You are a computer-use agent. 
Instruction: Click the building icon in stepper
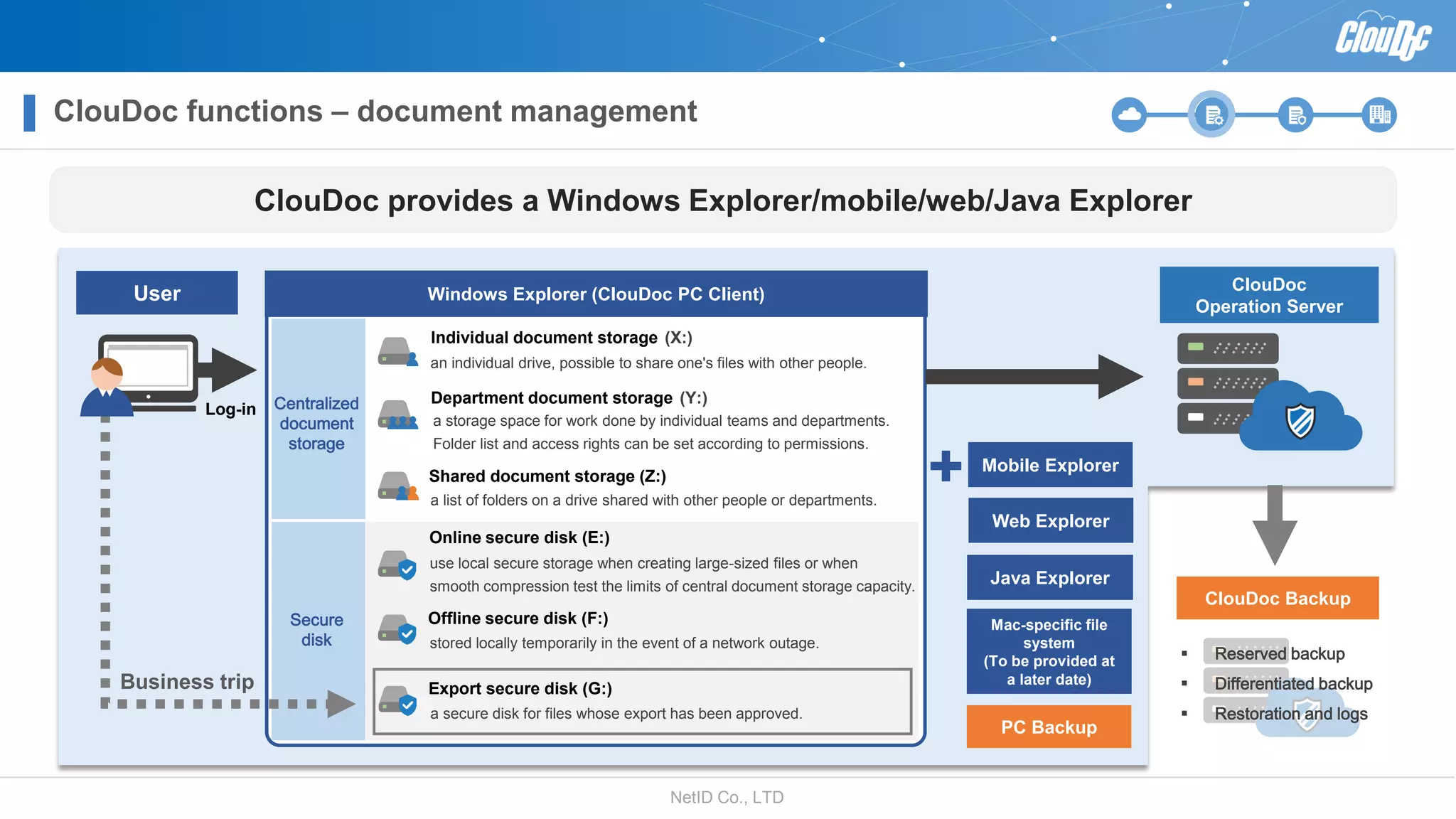tap(1379, 114)
